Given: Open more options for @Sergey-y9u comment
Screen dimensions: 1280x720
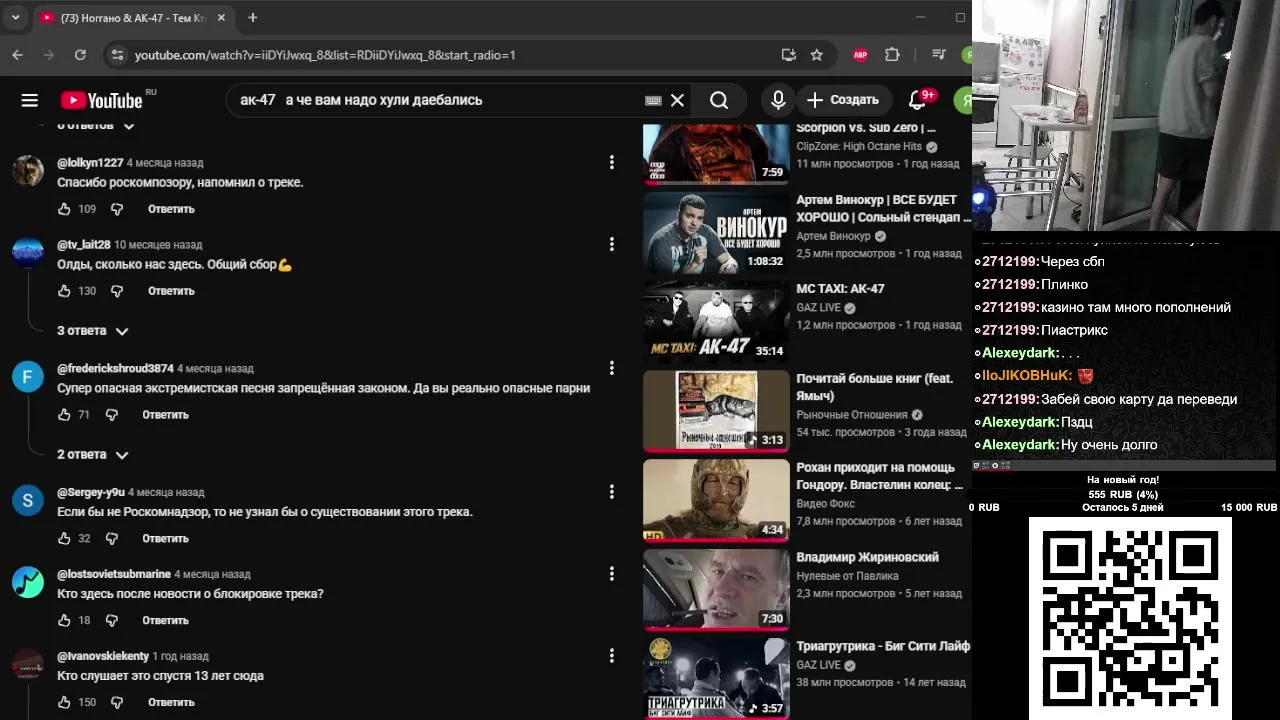Looking at the screenshot, I should coord(612,492).
